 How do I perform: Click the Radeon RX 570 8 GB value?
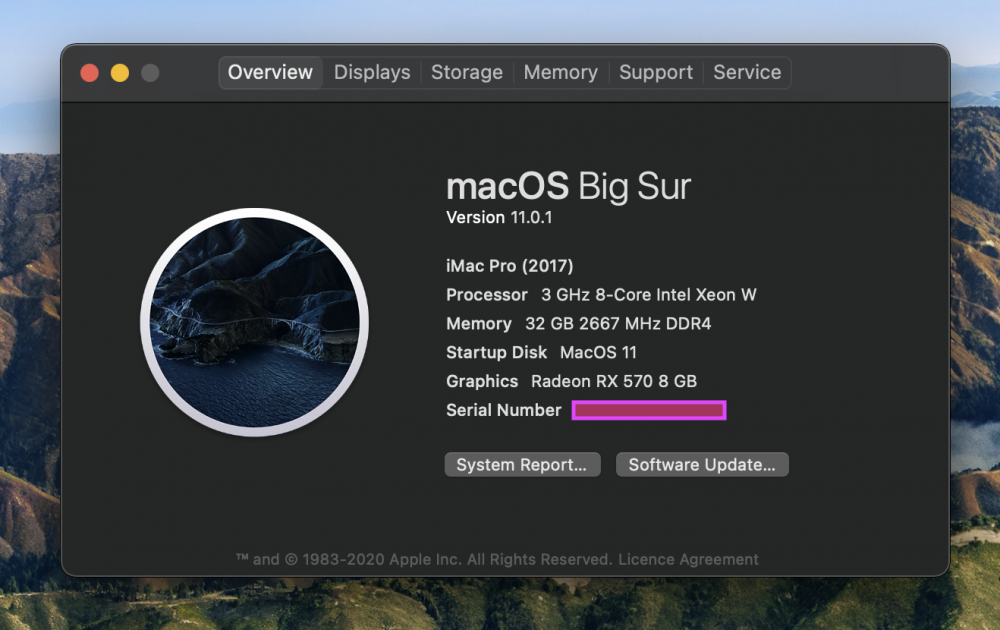click(614, 381)
